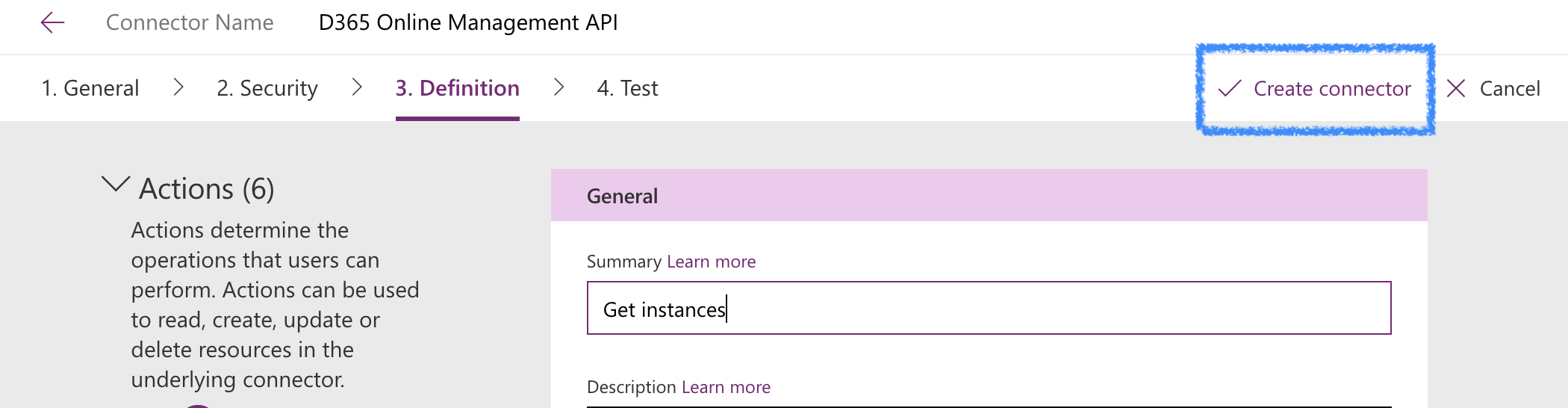
Task: Click the Connector Name label
Action: coord(190,22)
